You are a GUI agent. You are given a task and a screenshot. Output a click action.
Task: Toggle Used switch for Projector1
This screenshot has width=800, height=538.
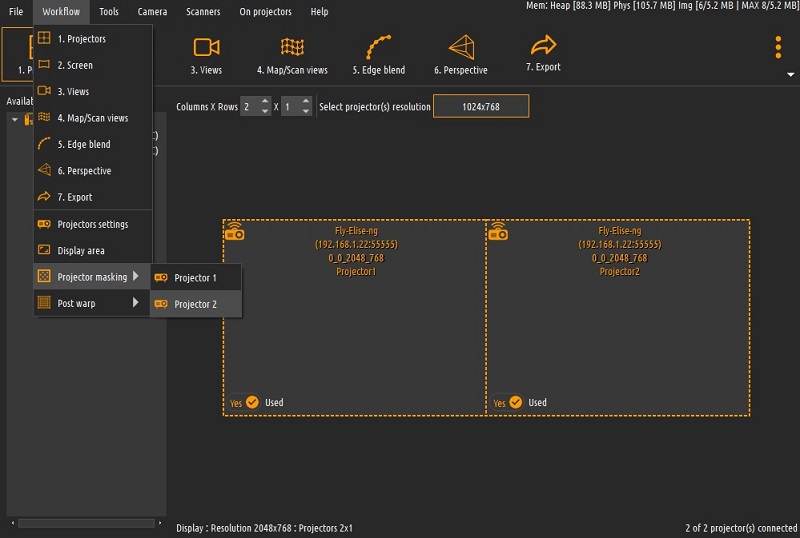point(244,403)
